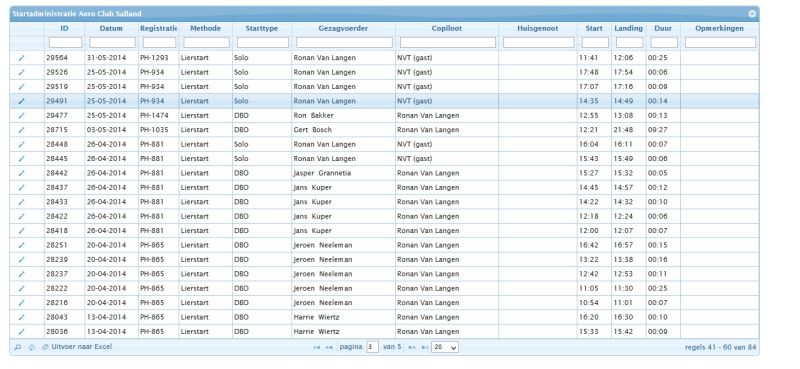Edit row with ID 29526

click(21, 72)
